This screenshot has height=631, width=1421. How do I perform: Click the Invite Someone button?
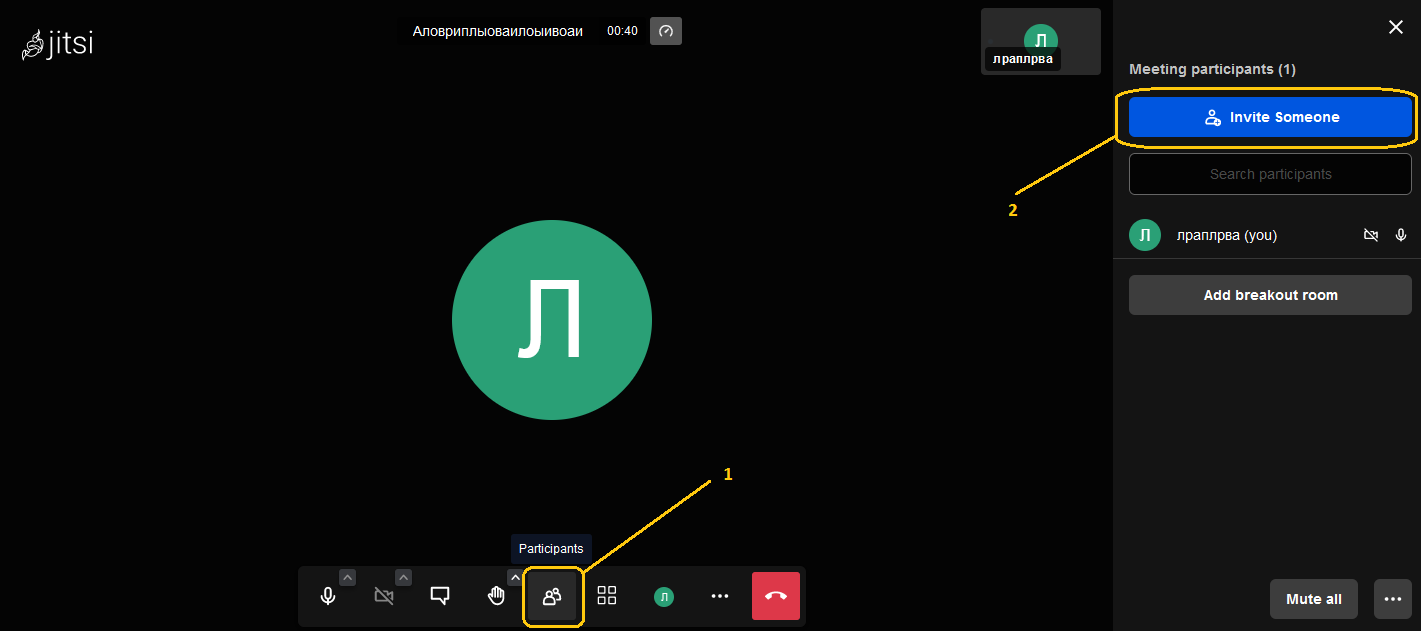(x=1270, y=117)
